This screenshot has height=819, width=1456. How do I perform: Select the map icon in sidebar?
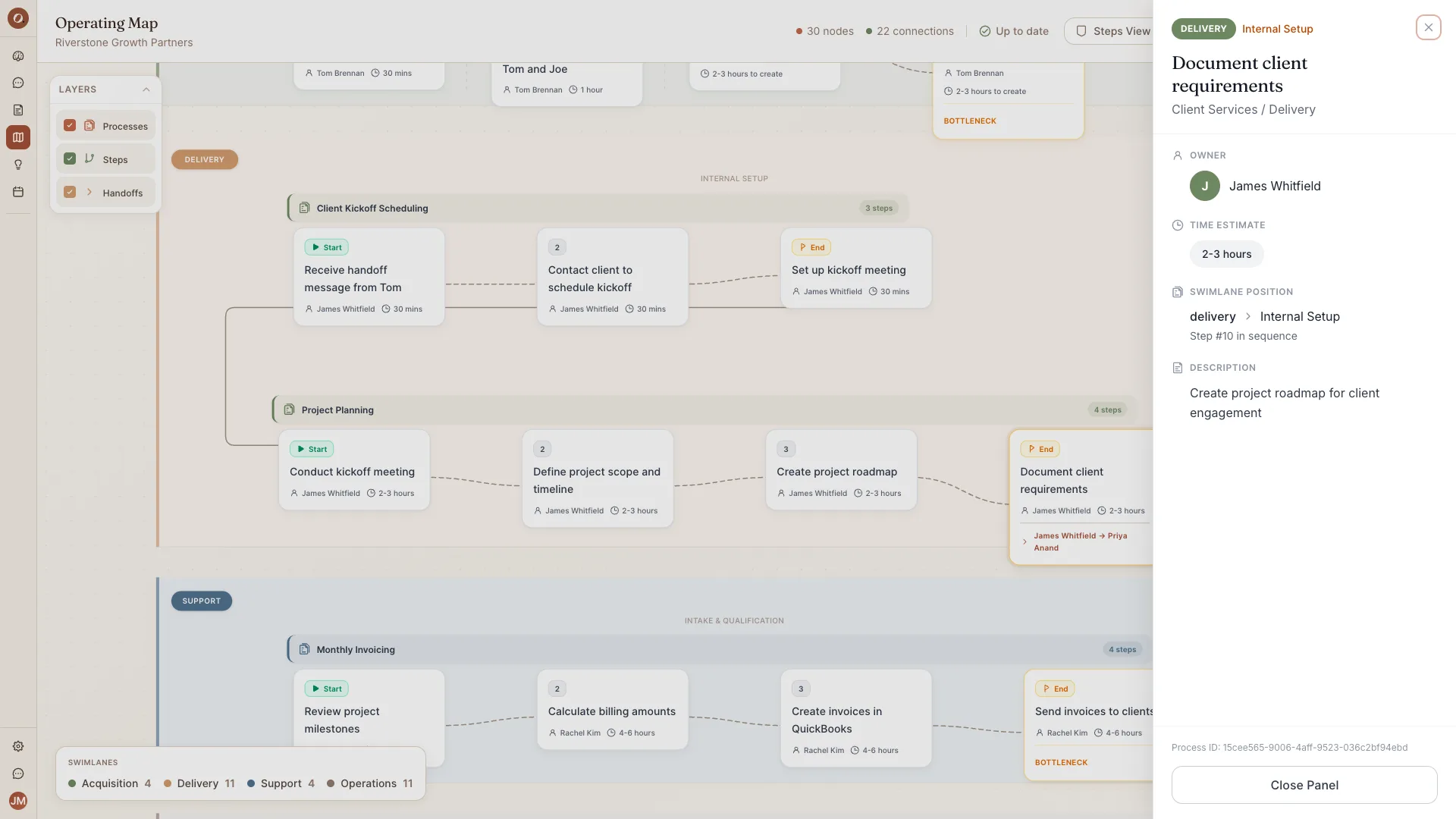click(18, 137)
